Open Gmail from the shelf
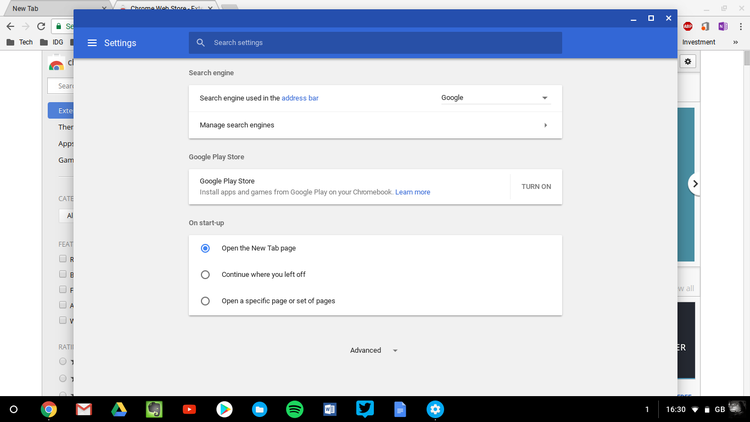Viewport: 750px width, 422px height. (84, 409)
